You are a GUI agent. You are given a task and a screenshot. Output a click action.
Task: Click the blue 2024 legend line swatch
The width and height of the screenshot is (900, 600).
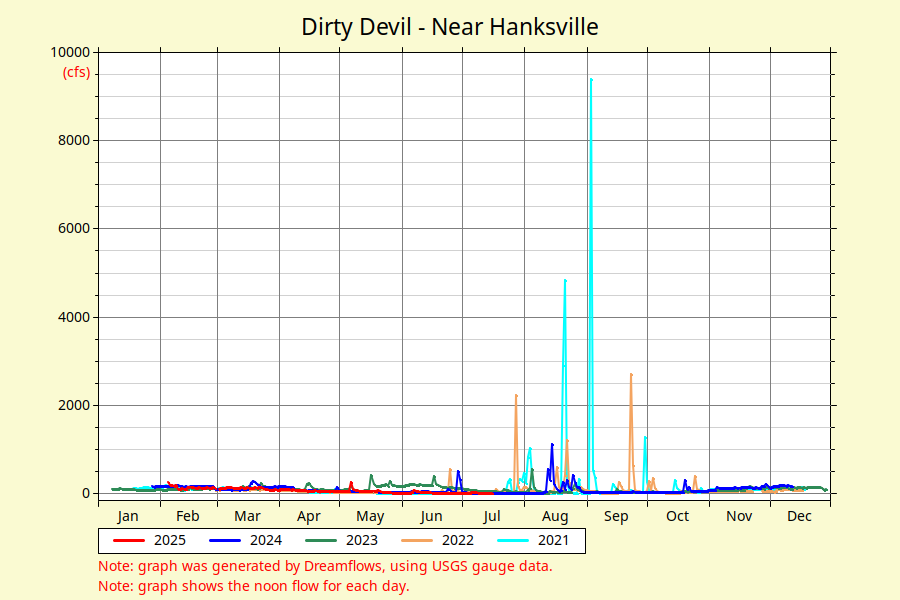point(225,541)
